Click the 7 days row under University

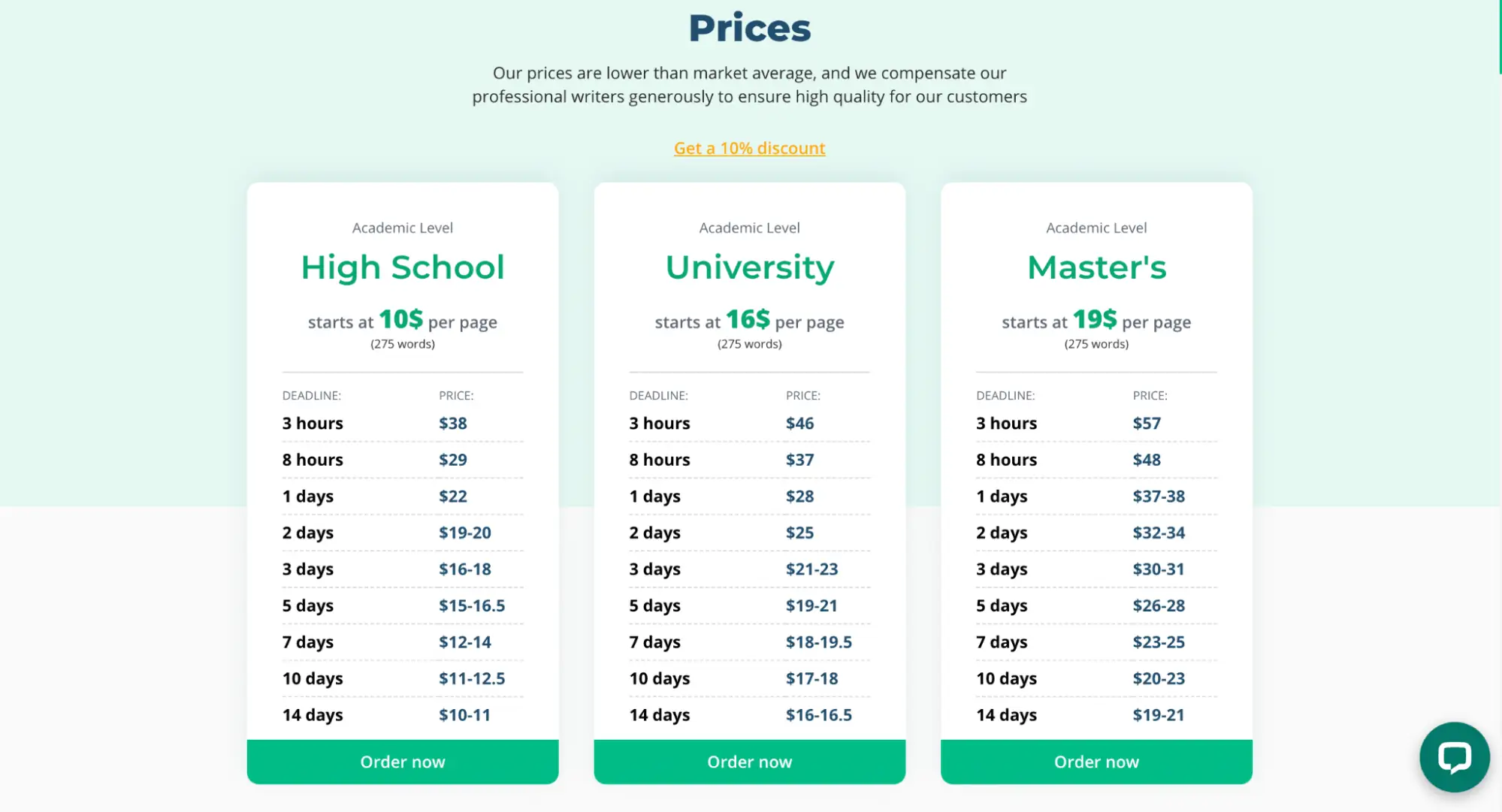654,641
